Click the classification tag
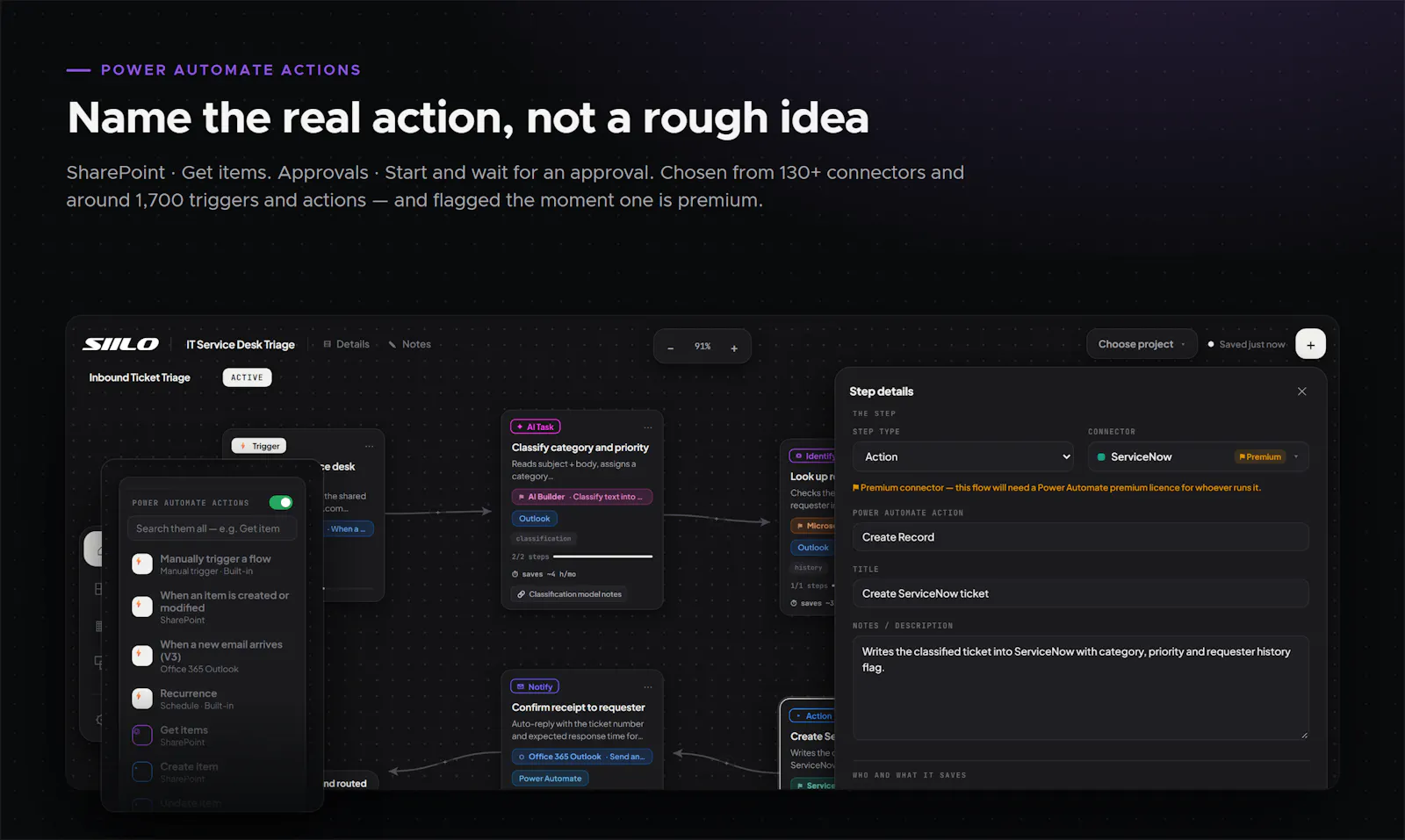 click(x=544, y=539)
